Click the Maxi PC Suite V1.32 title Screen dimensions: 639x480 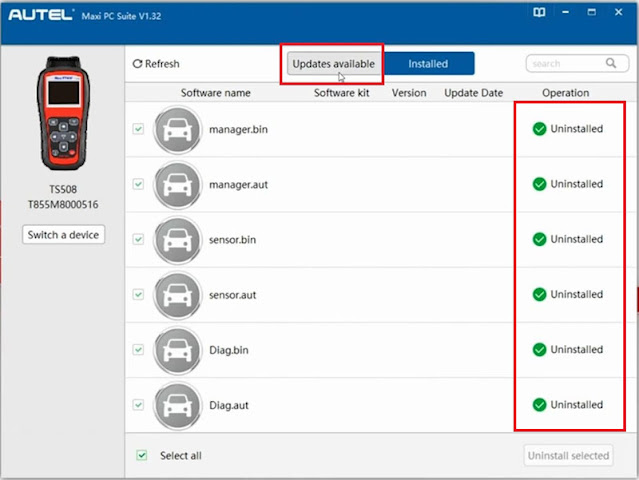[x=121, y=16]
